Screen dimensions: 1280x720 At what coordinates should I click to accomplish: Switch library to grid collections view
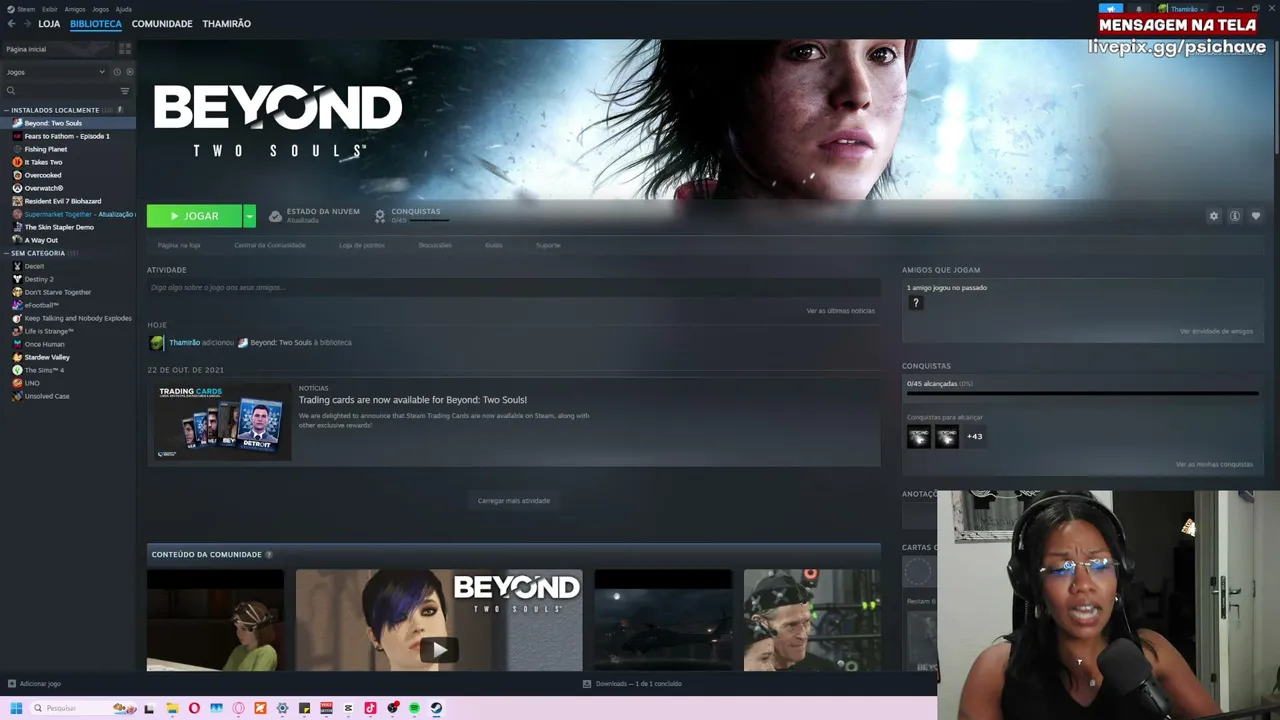(x=125, y=48)
